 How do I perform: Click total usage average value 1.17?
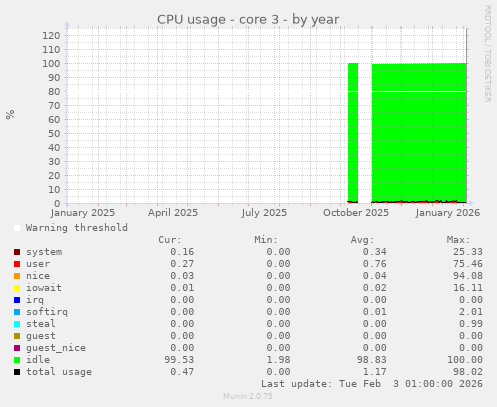pyautogui.click(x=375, y=372)
